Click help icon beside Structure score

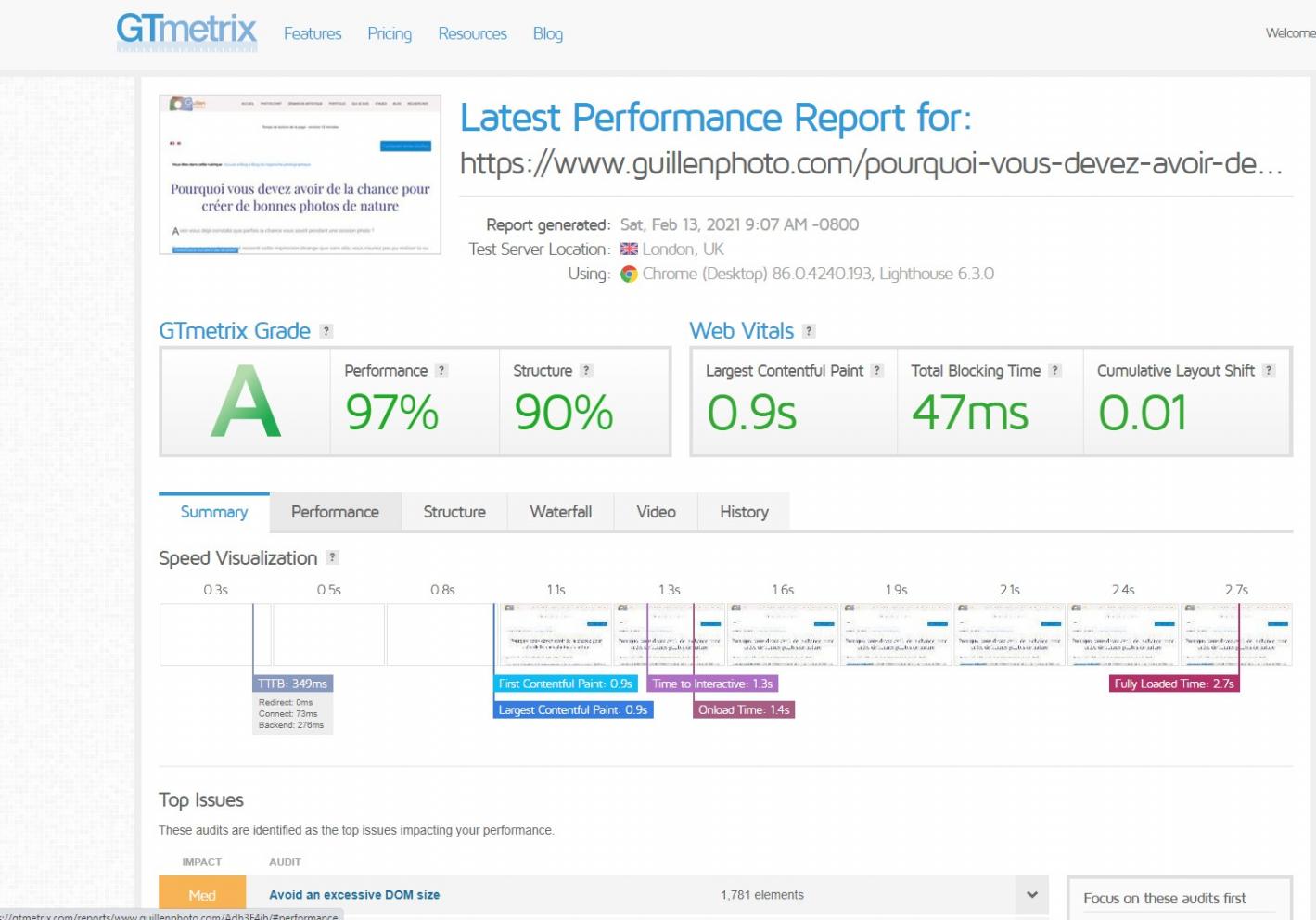point(586,370)
